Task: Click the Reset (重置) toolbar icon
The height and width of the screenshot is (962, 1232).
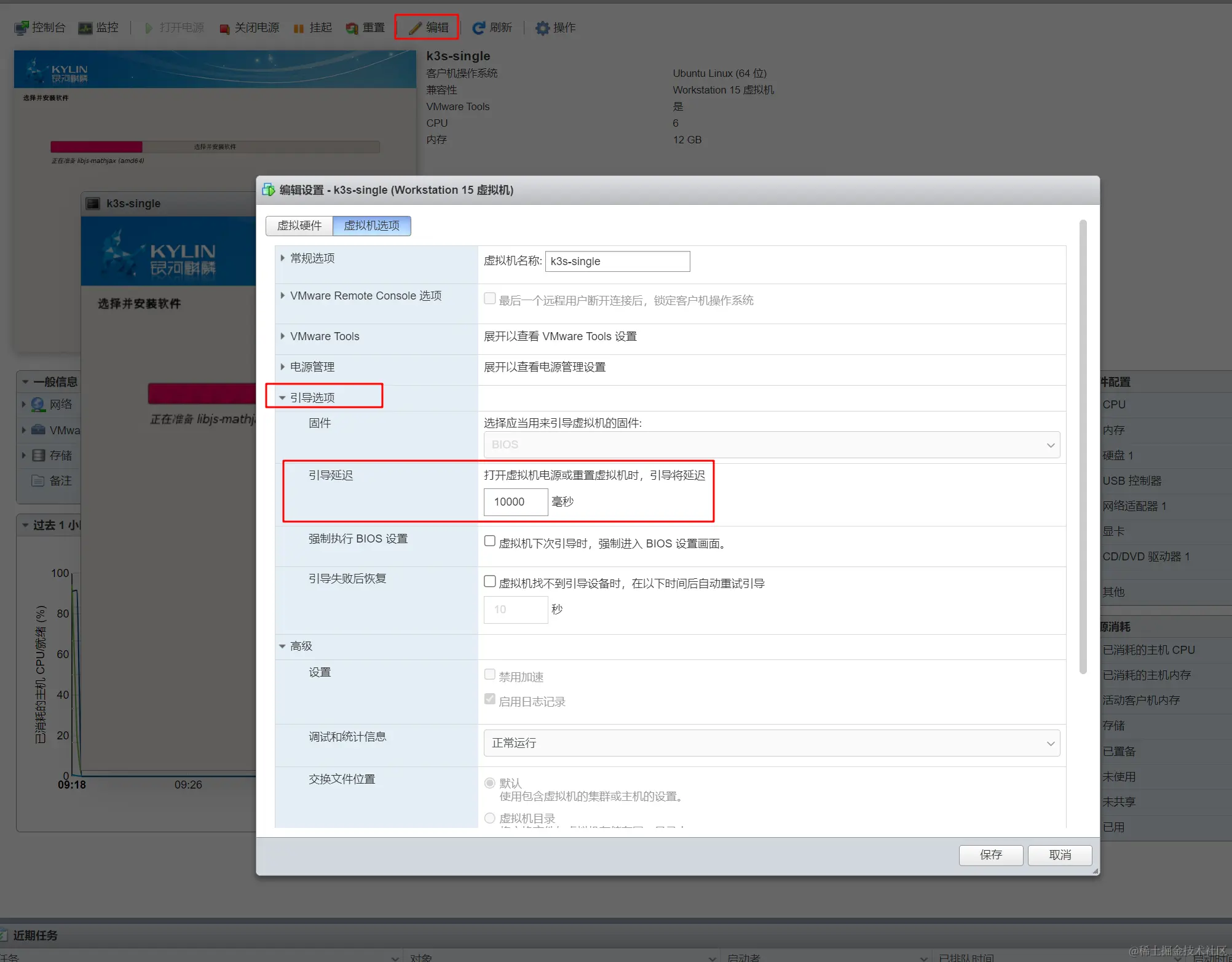Action: click(x=352, y=28)
